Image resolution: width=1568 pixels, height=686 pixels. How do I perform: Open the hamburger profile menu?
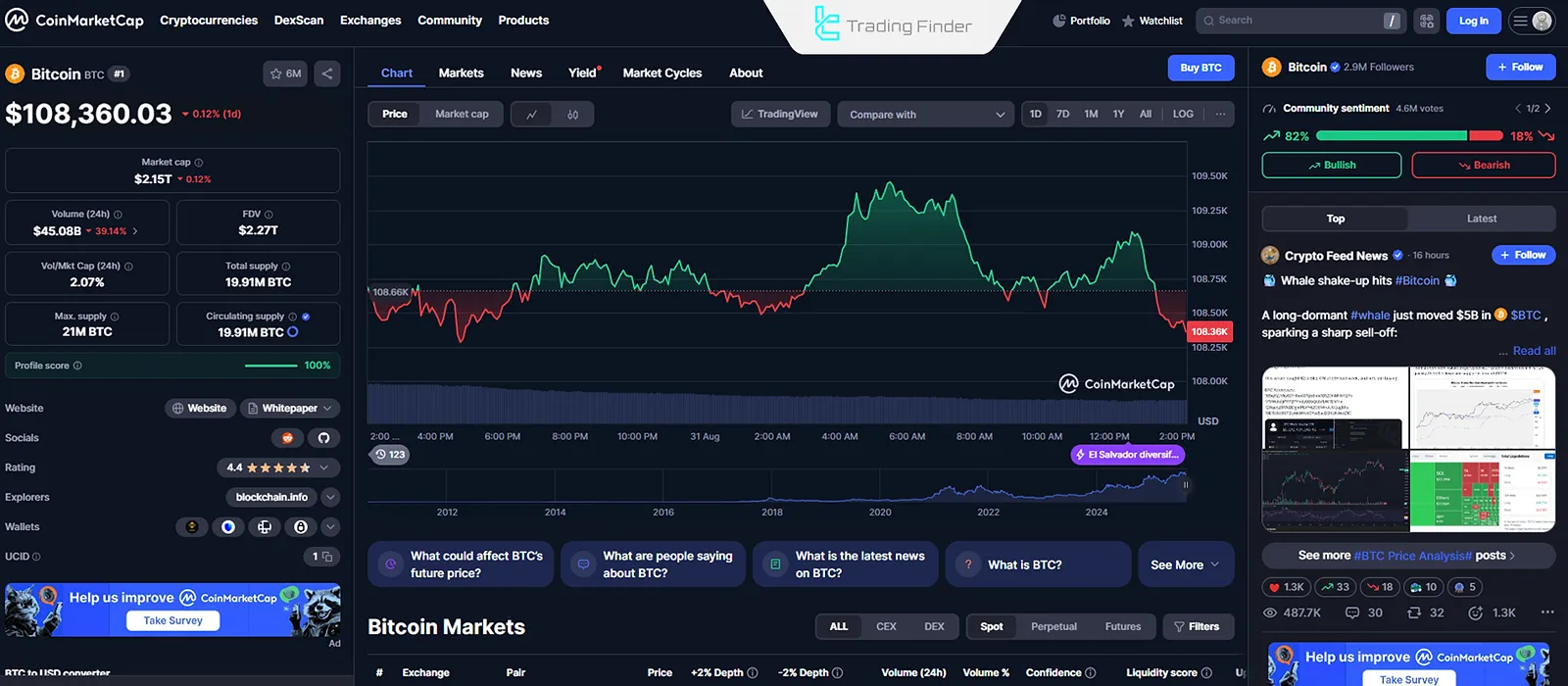(x=1532, y=21)
